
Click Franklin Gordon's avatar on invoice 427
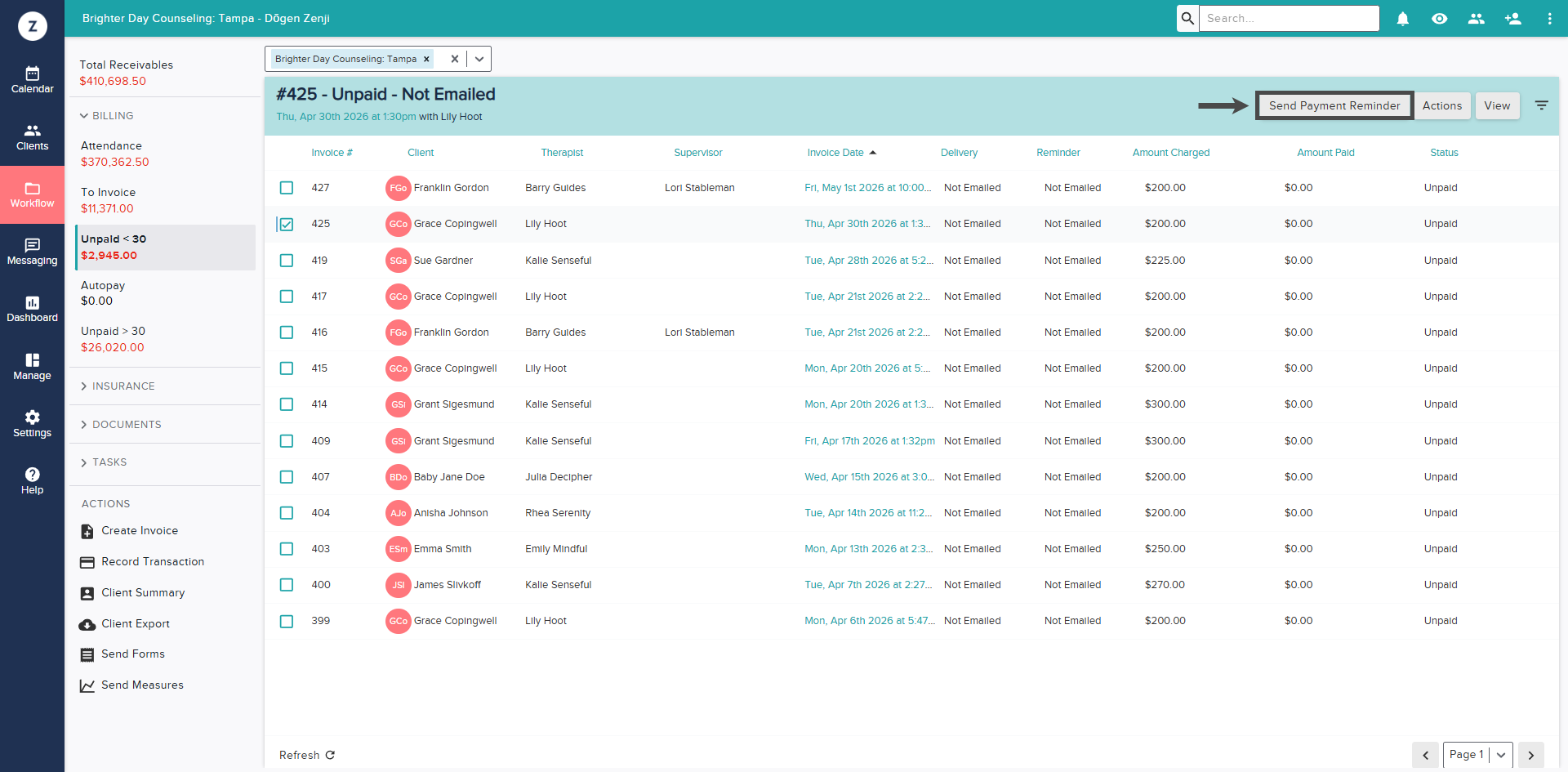399,188
